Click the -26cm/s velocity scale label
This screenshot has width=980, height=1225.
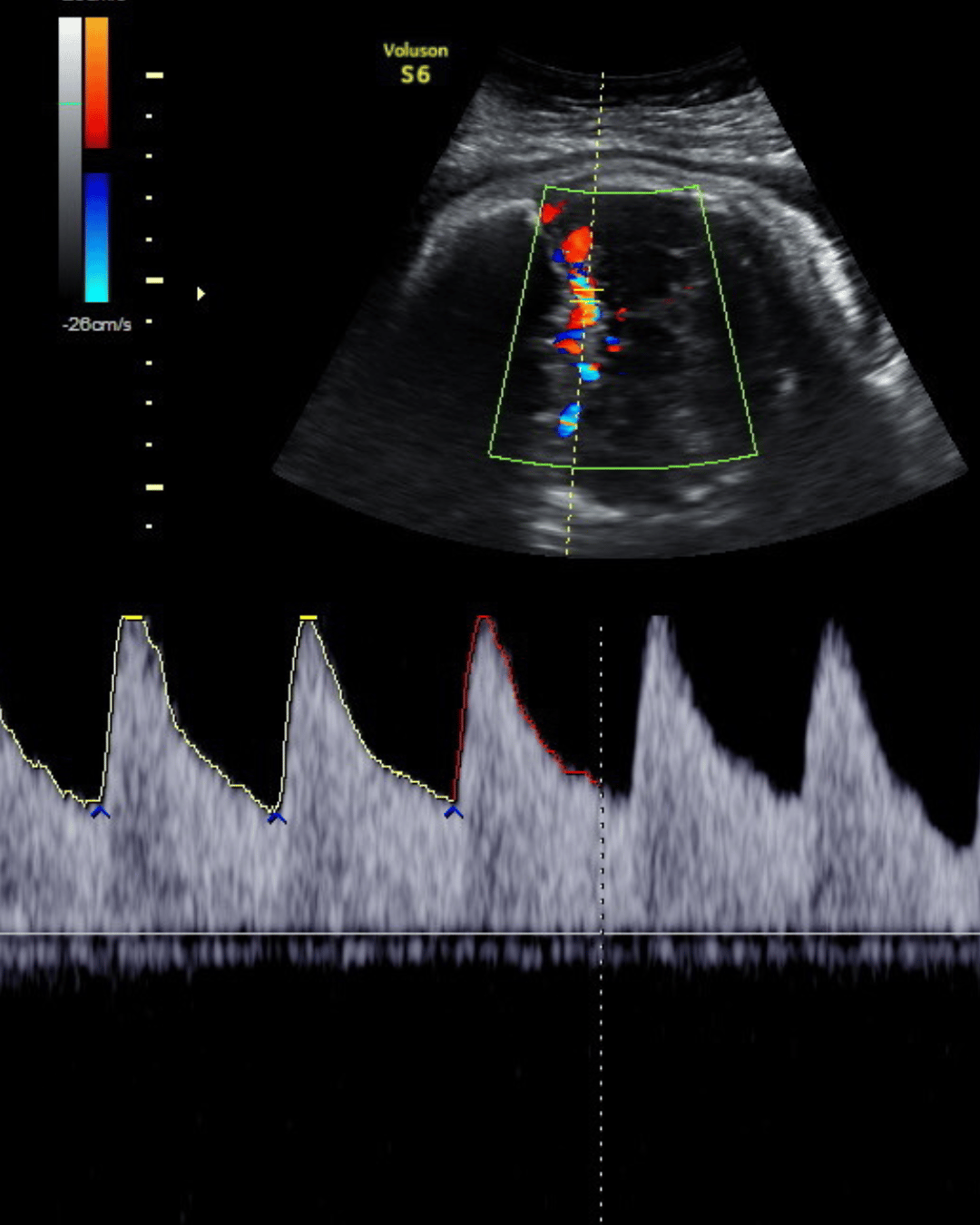97,324
